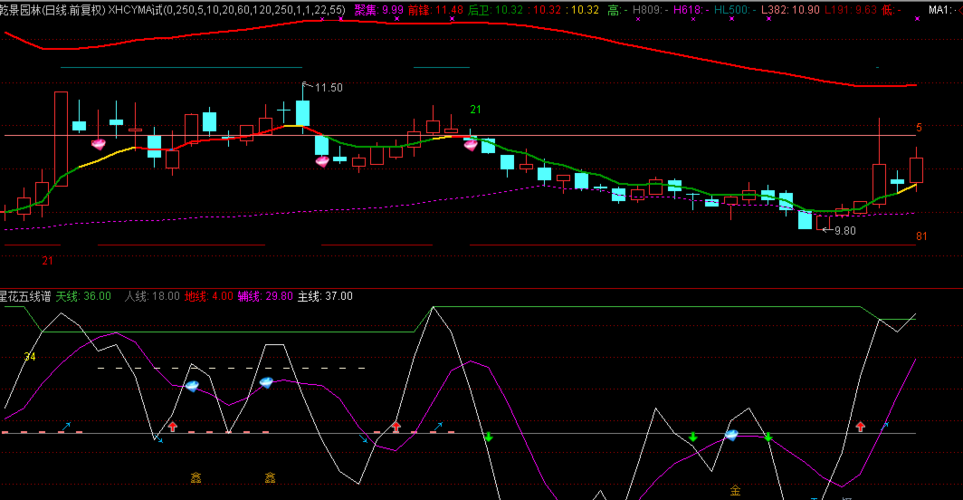The width and height of the screenshot is (963, 500).
Task: Select the cyan candle at the 9.80 low
Action: pos(805,219)
